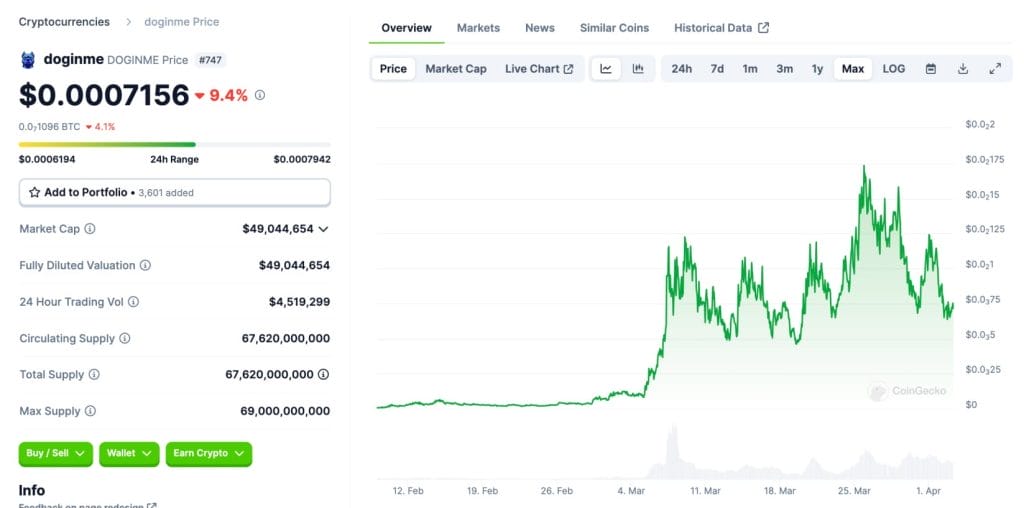Open the Historical Data tab

coord(721,28)
